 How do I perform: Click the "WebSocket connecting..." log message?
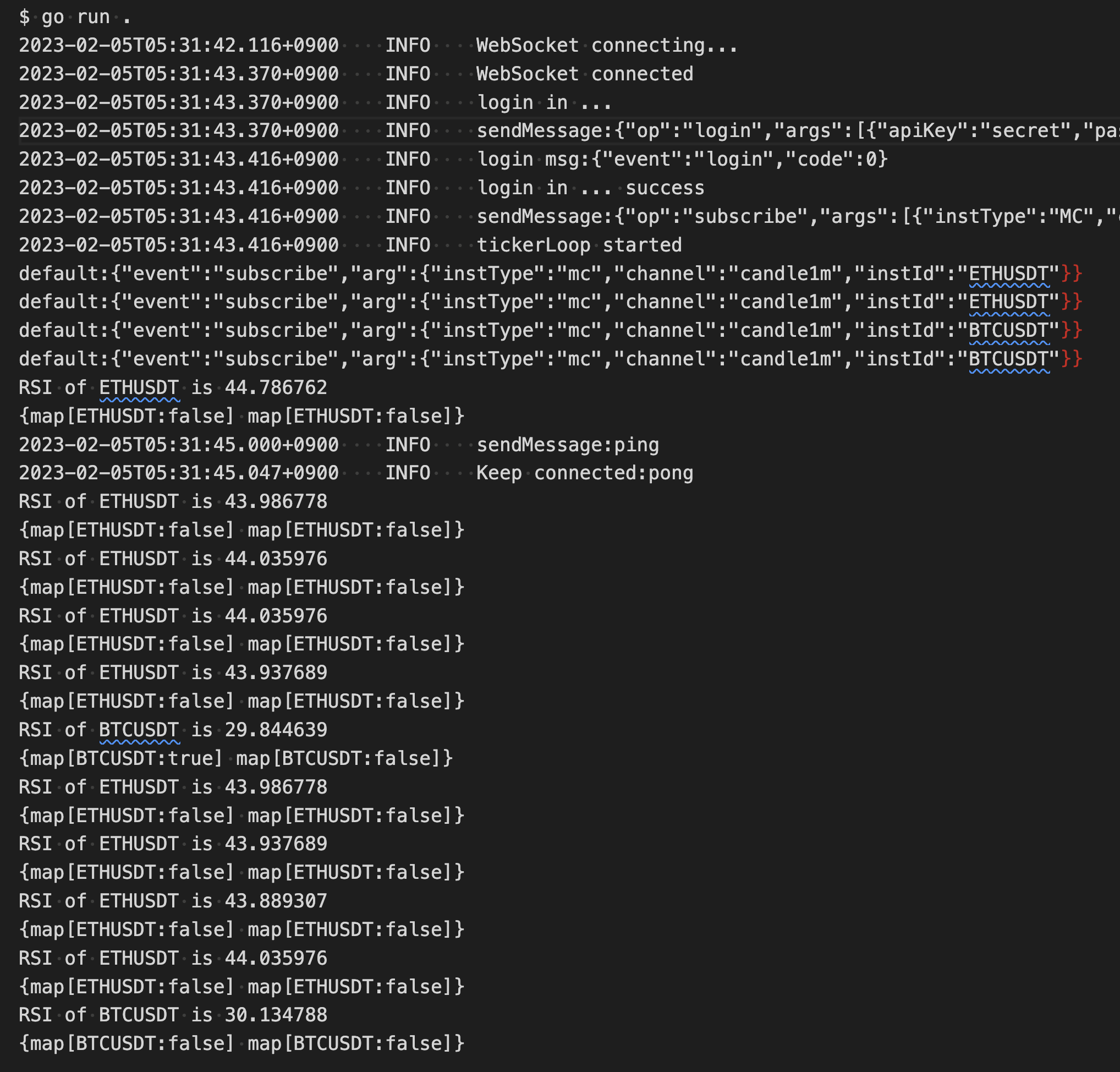point(607,46)
